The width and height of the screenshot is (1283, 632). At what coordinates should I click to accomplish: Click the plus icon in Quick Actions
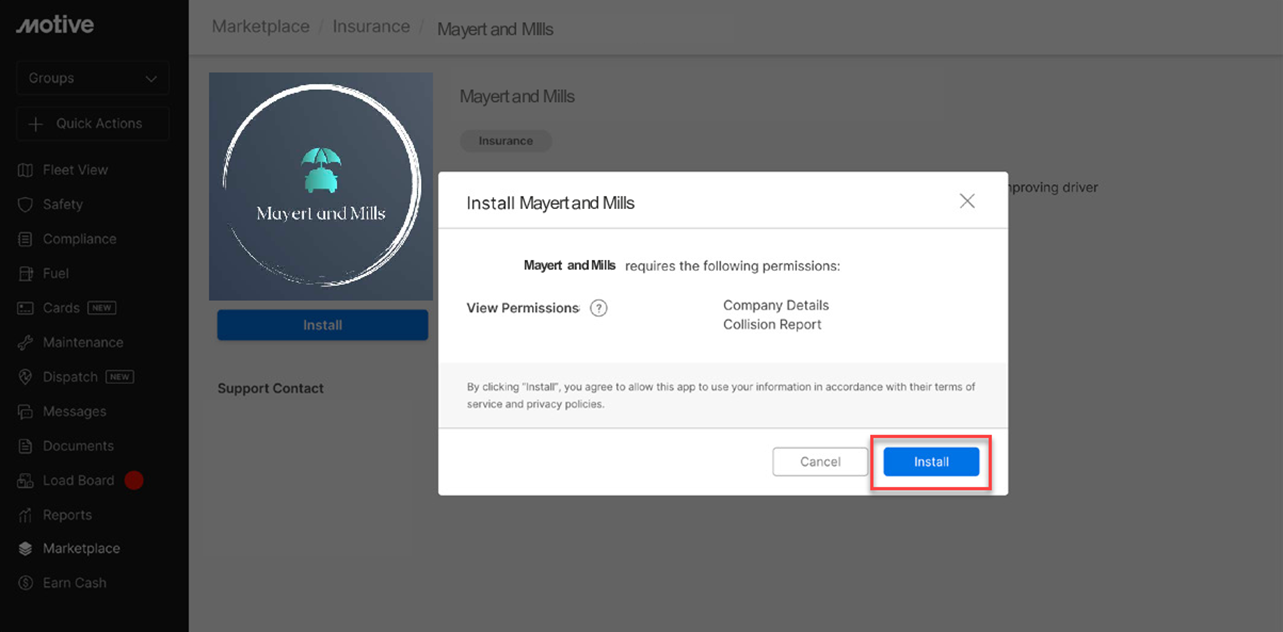click(x=36, y=123)
